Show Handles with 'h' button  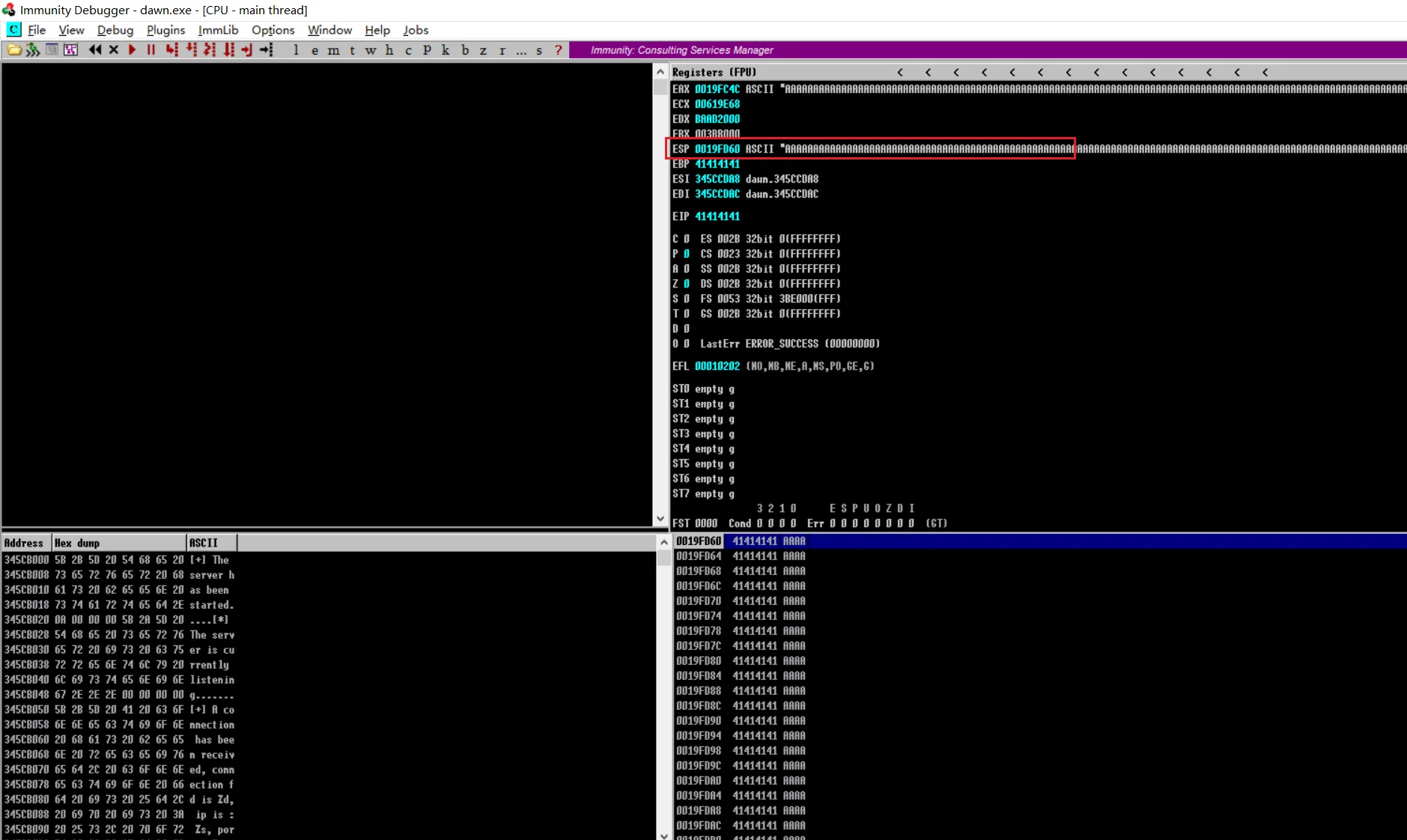(x=389, y=50)
